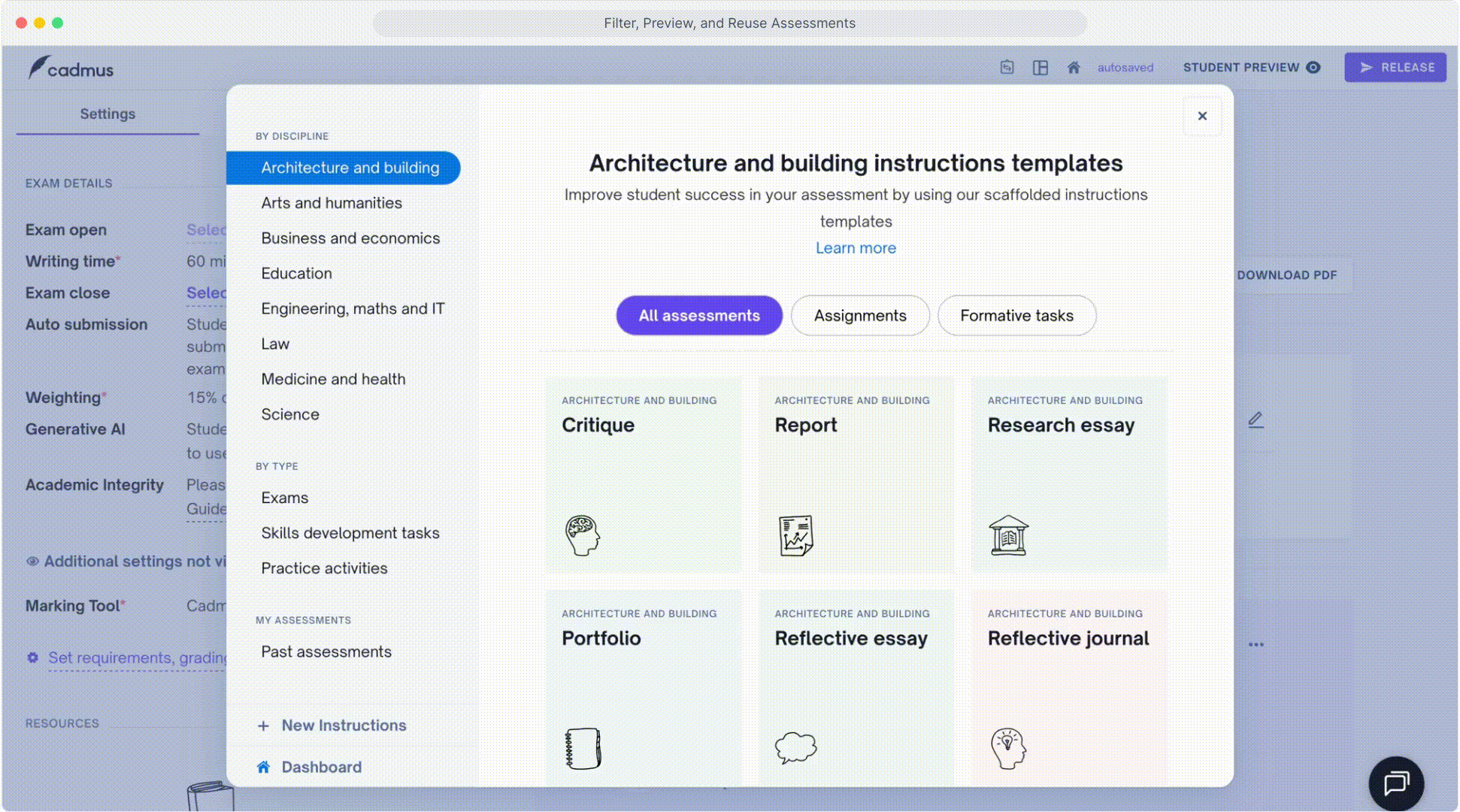This screenshot has width=1460, height=812.
Task: Click the pencil edit icon on the right panel
Action: (1256, 420)
